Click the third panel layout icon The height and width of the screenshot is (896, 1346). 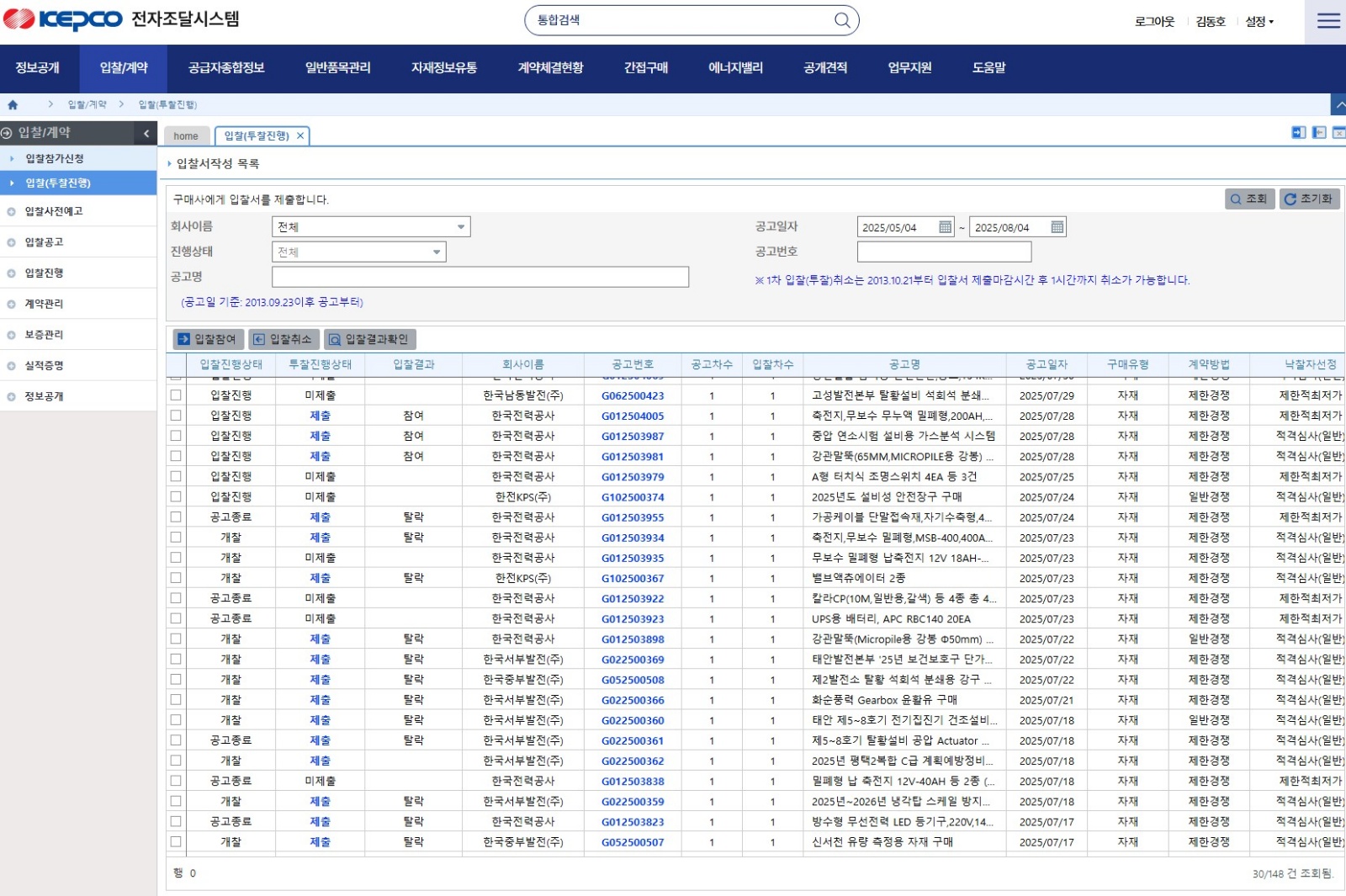pos(1338,133)
